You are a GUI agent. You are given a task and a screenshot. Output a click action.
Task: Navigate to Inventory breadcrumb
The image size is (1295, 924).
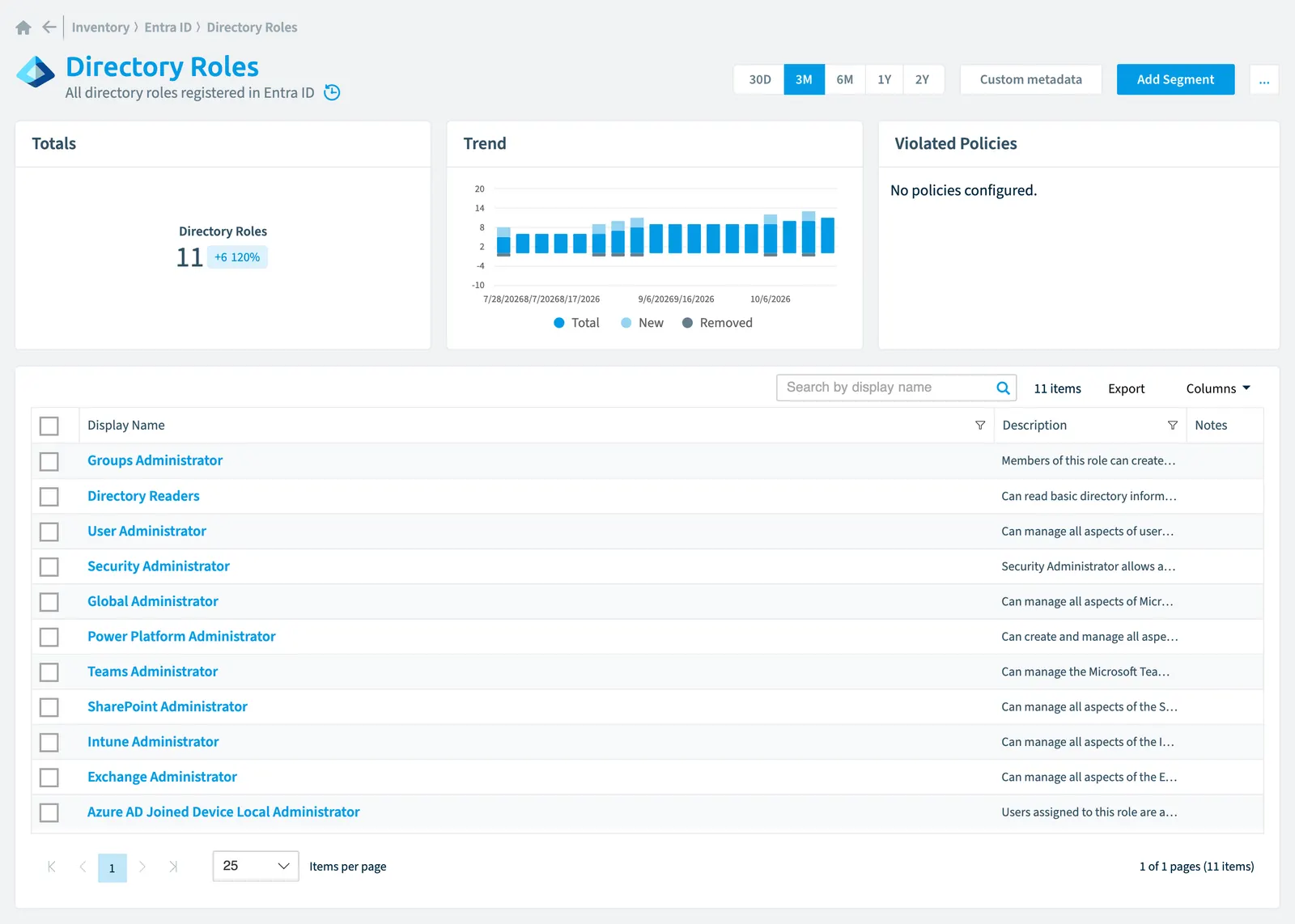tap(100, 28)
